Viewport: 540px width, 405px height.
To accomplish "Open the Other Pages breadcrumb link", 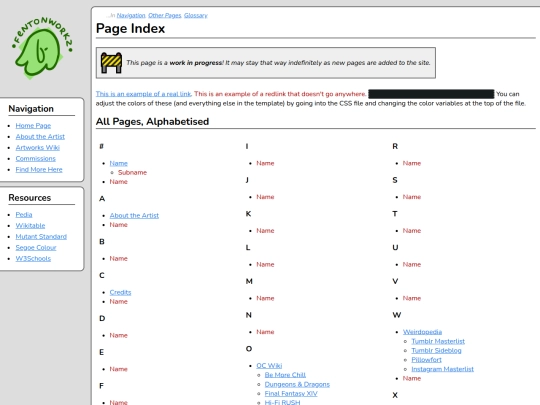I will [x=165, y=15].
